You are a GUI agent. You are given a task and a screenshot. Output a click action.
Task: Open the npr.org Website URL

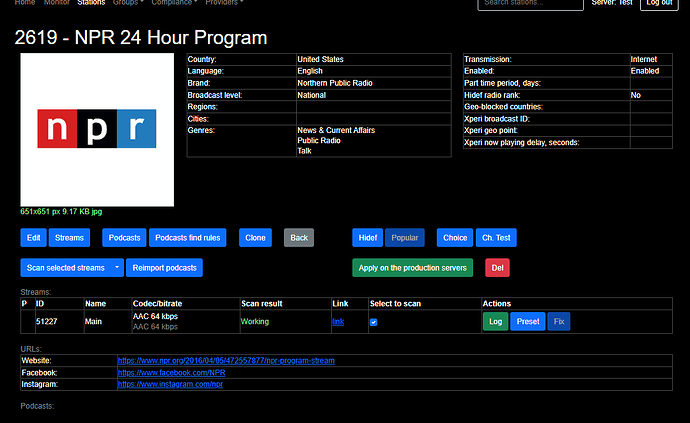click(226, 360)
